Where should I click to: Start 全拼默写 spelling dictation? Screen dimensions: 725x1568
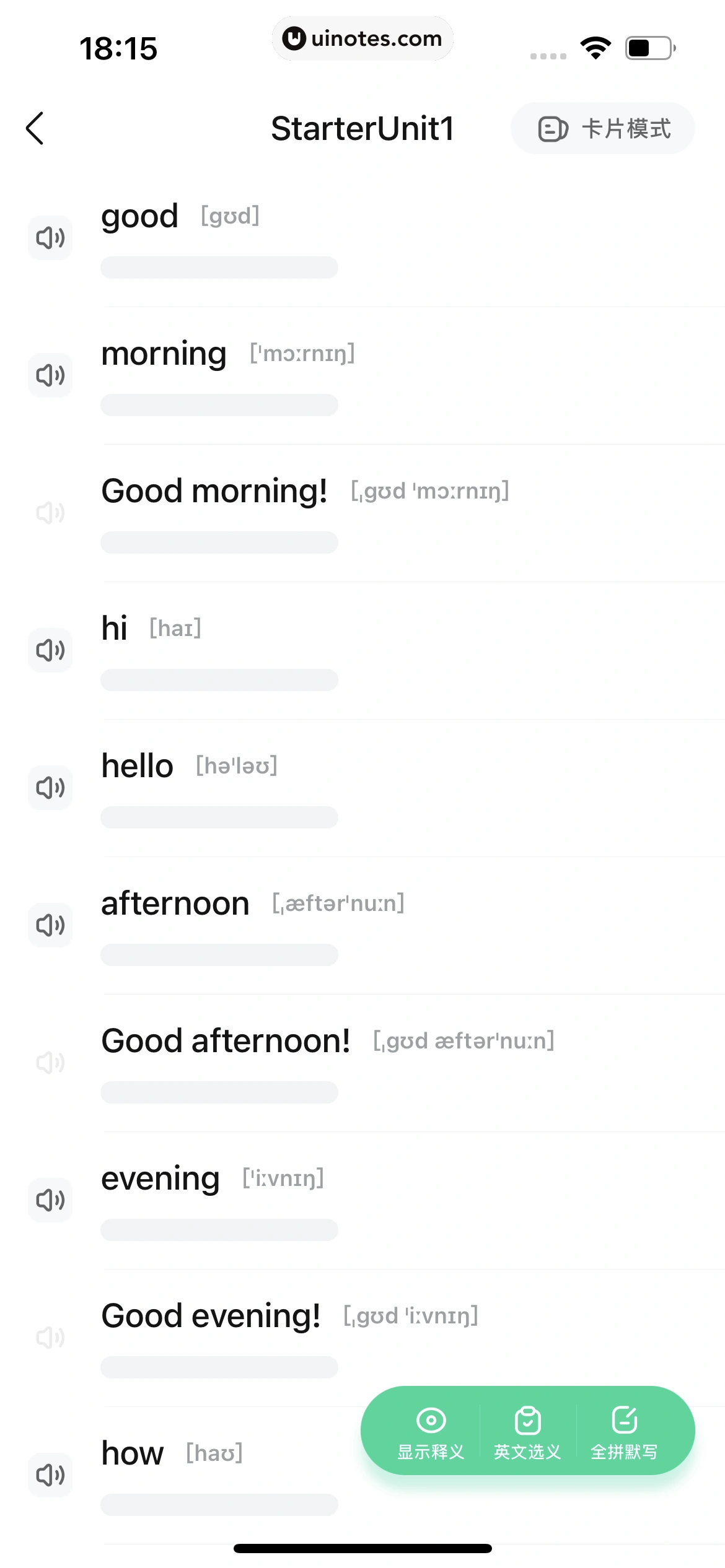click(x=624, y=1432)
